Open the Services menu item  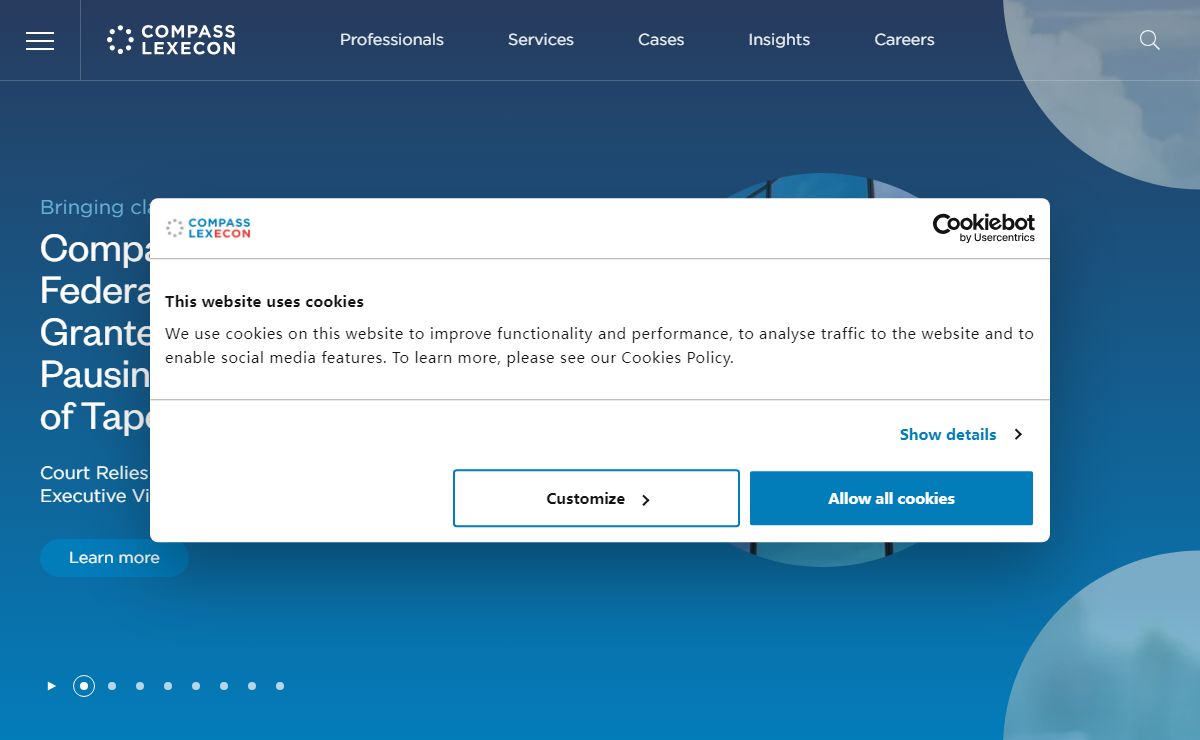pyautogui.click(x=541, y=40)
